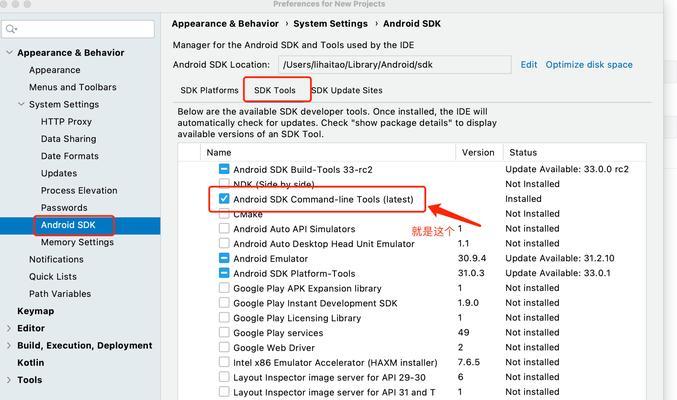The width and height of the screenshot is (677, 400).
Task: Select the Google Play services row name
Action: pyautogui.click(x=278, y=333)
